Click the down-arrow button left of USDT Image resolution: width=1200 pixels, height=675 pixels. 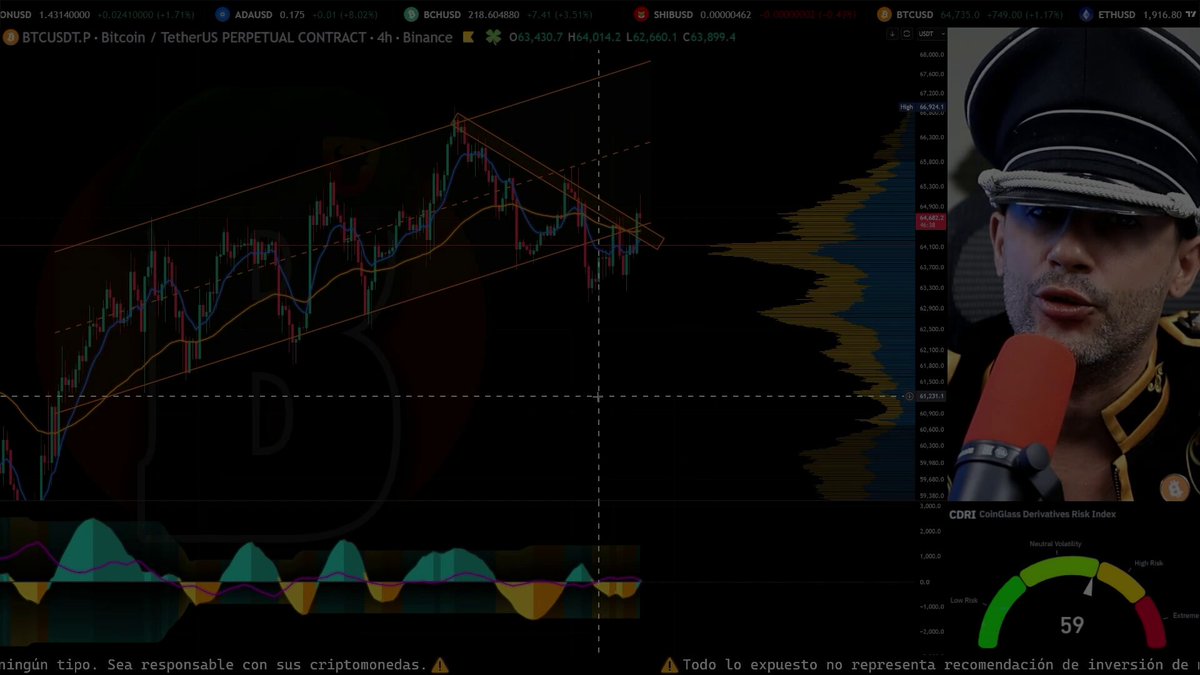(892, 34)
